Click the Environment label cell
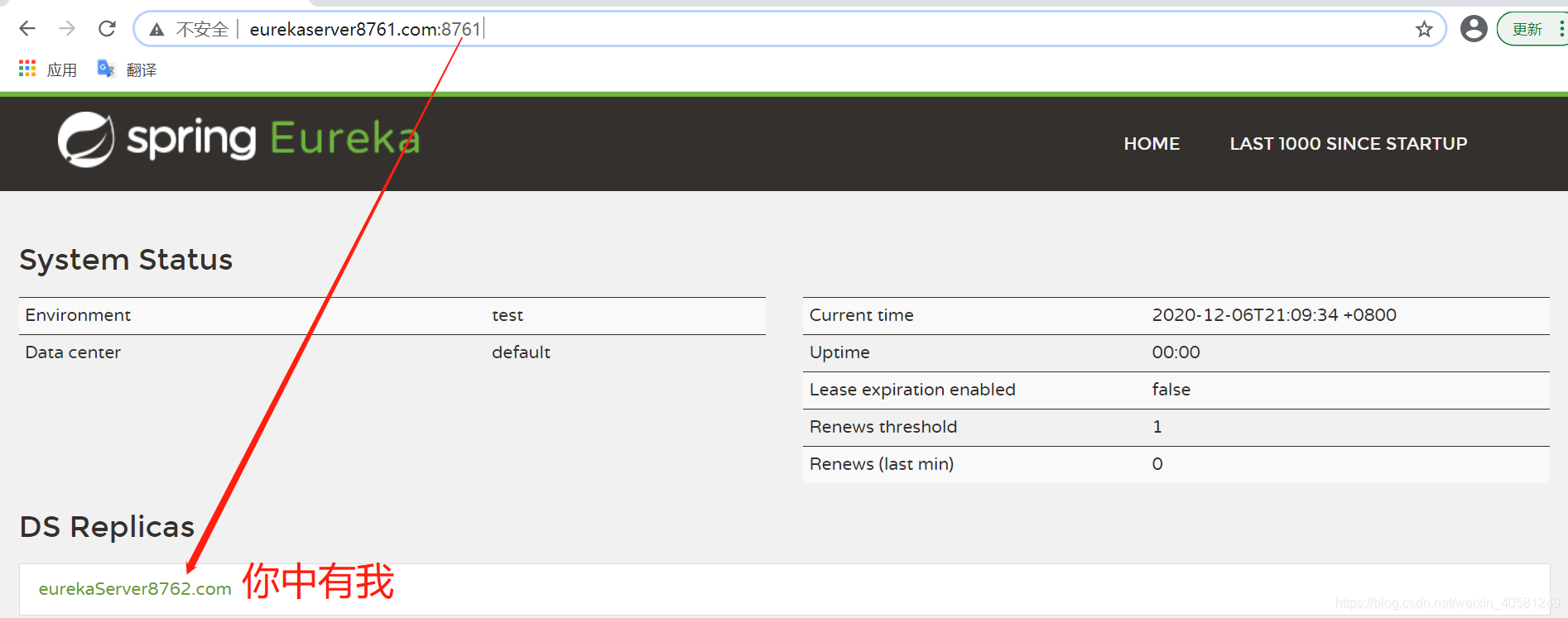The height and width of the screenshot is (618, 1568). [x=78, y=315]
